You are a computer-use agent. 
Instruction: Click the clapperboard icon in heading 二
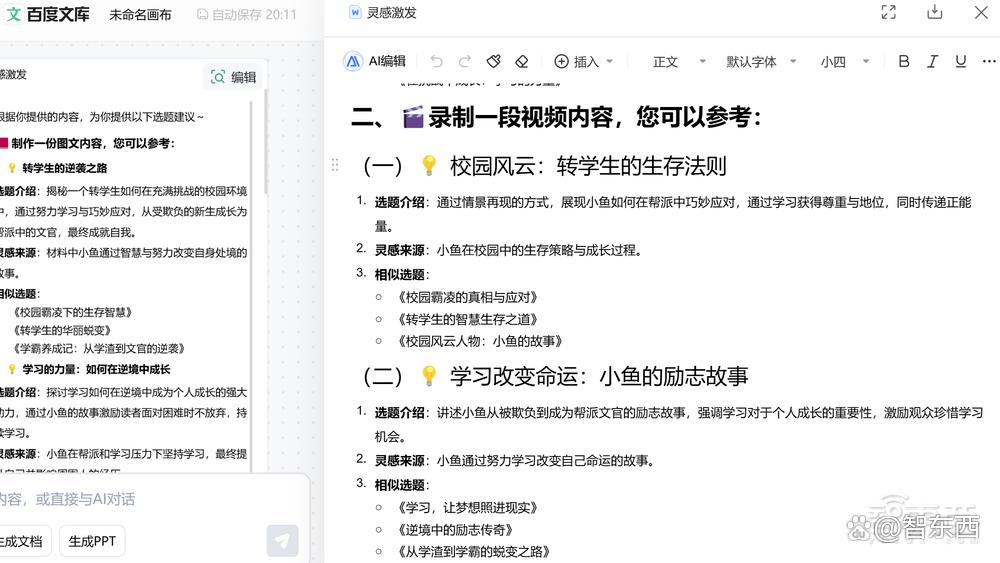(413, 117)
